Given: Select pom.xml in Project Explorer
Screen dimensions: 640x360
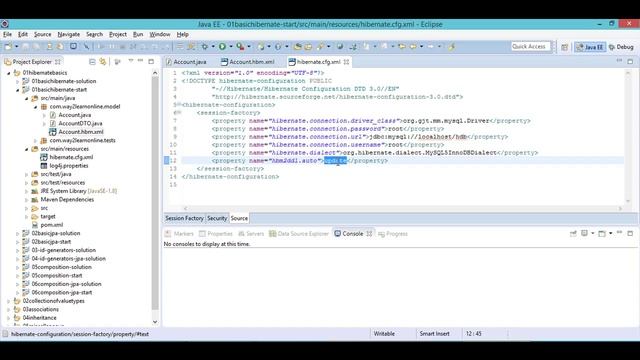Looking at the screenshot, I should [51, 225].
